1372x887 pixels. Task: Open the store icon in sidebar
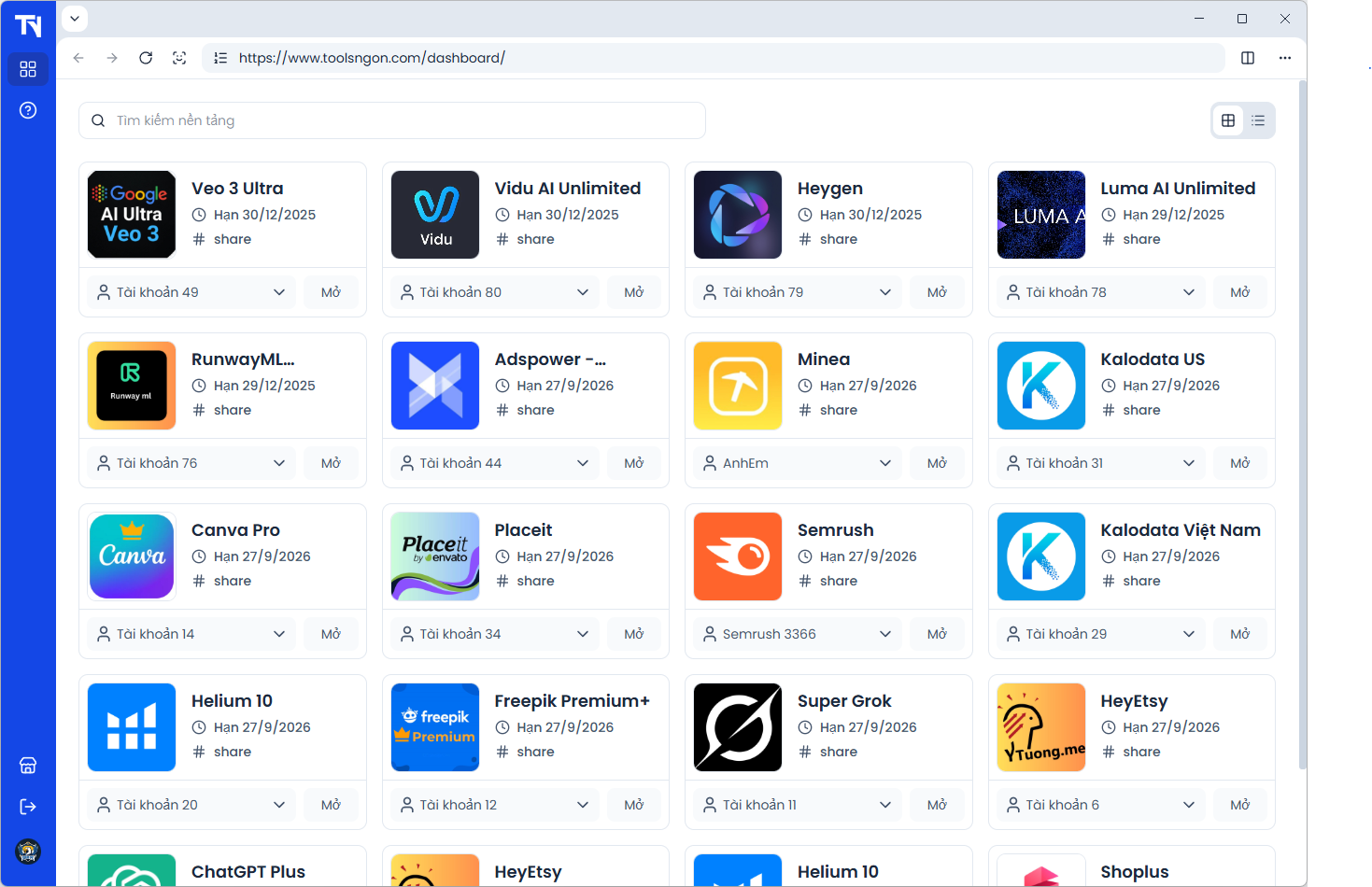click(x=28, y=766)
